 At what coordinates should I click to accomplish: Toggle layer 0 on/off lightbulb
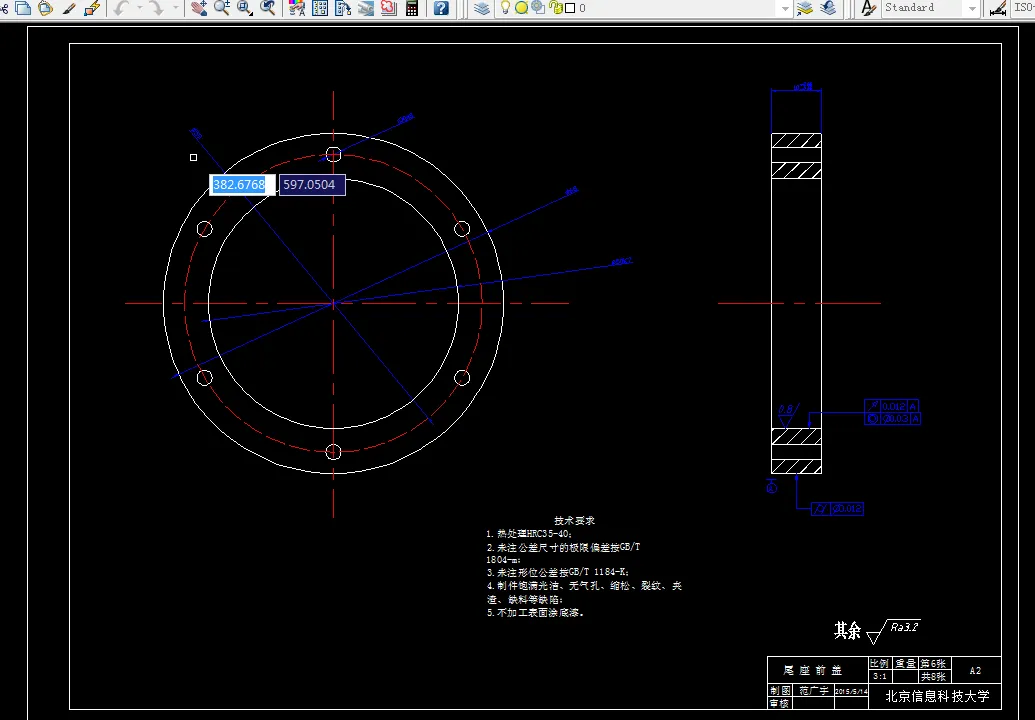505,8
